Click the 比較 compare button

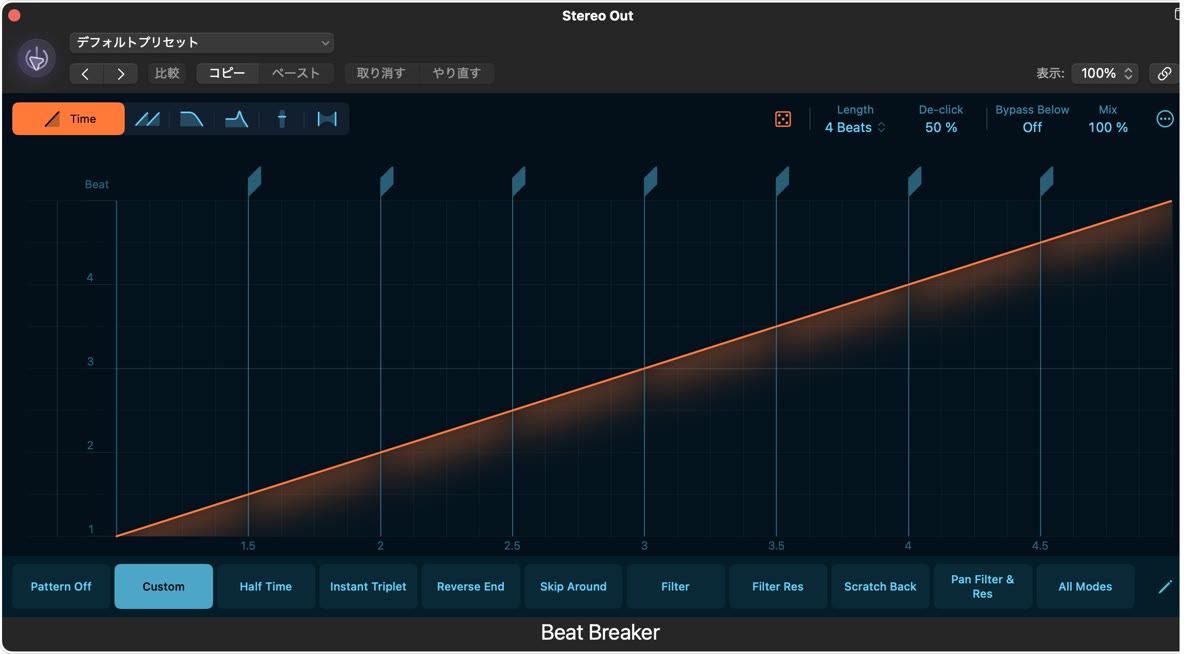coord(167,73)
